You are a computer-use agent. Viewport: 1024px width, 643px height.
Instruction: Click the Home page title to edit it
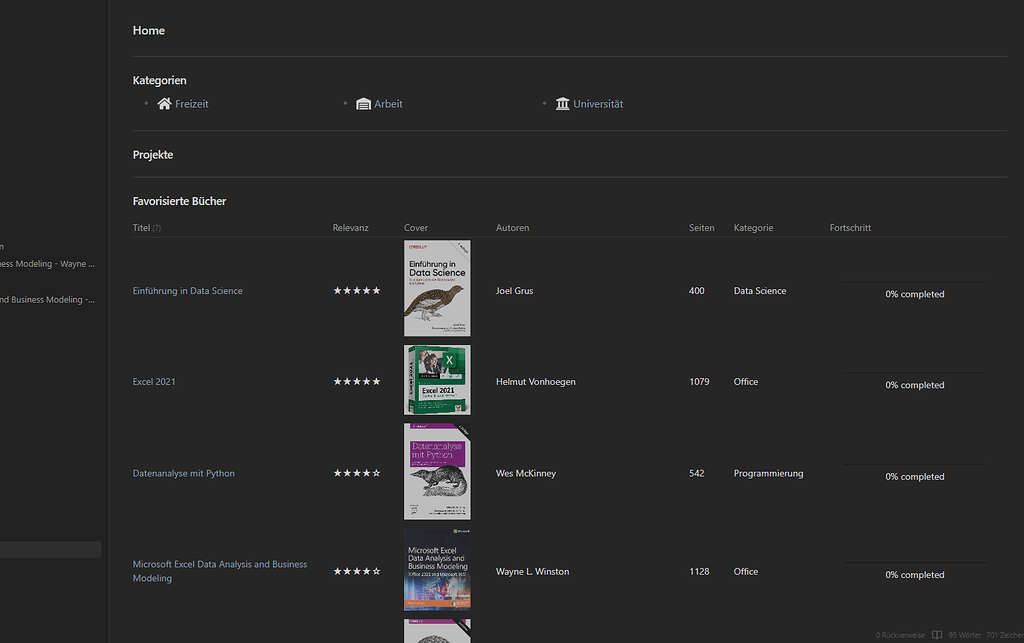pos(148,30)
